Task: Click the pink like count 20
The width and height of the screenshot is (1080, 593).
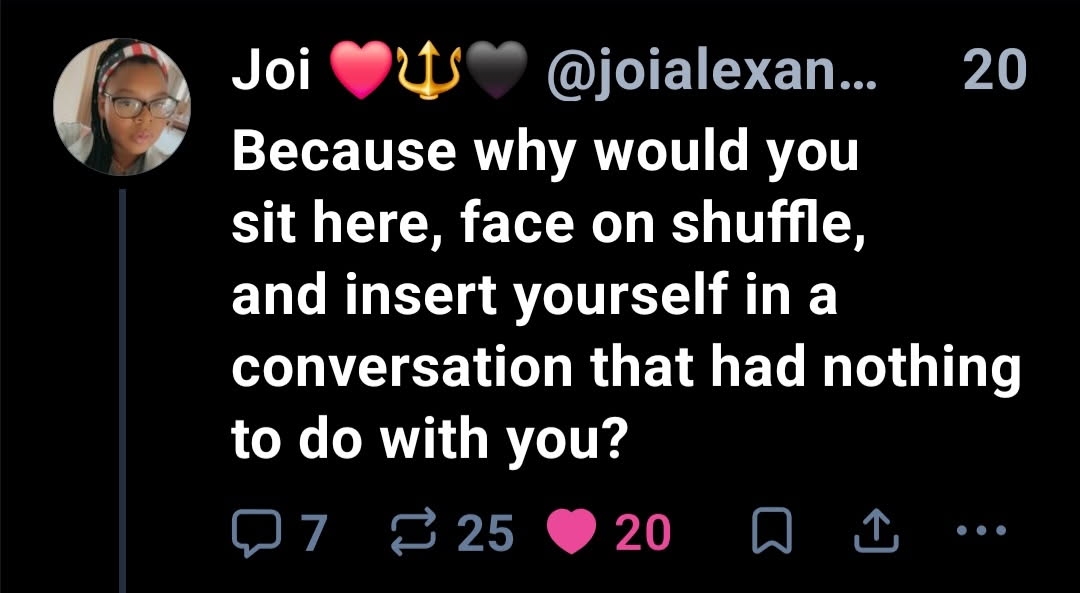Action: click(x=642, y=534)
